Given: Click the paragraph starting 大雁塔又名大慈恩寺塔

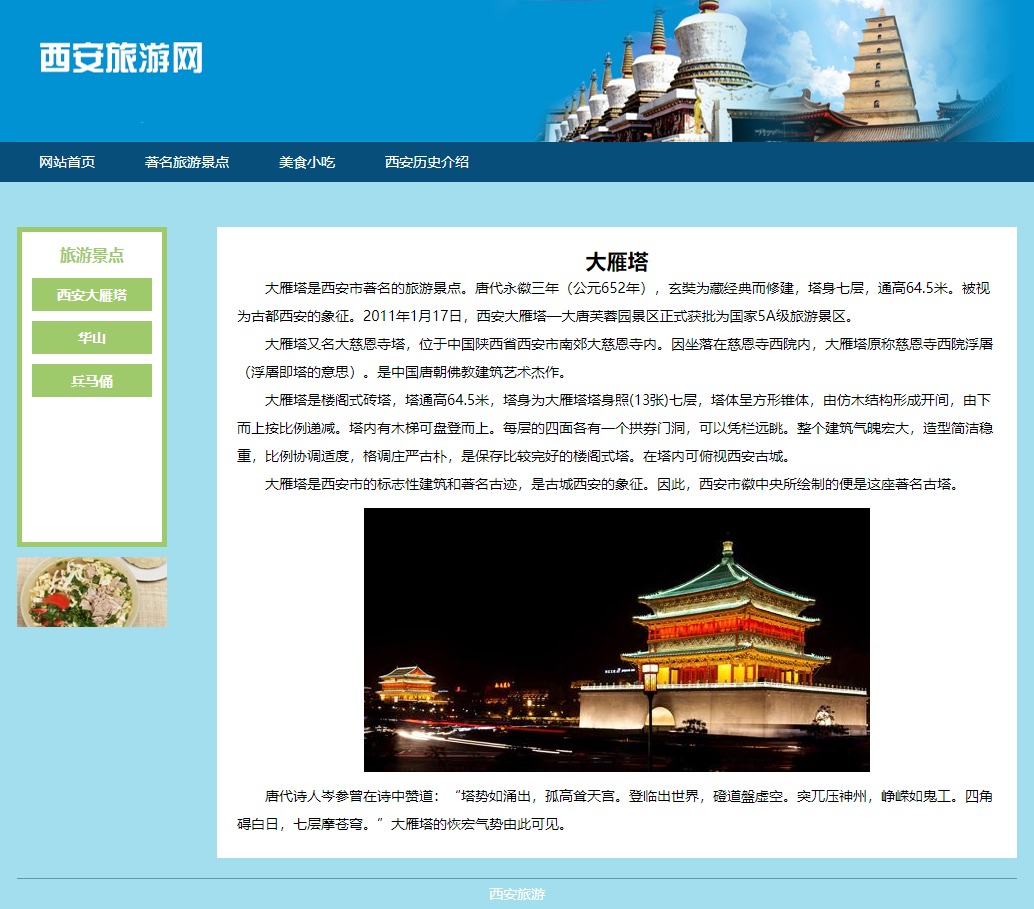Looking at the screenshot, I should point(616,358).
